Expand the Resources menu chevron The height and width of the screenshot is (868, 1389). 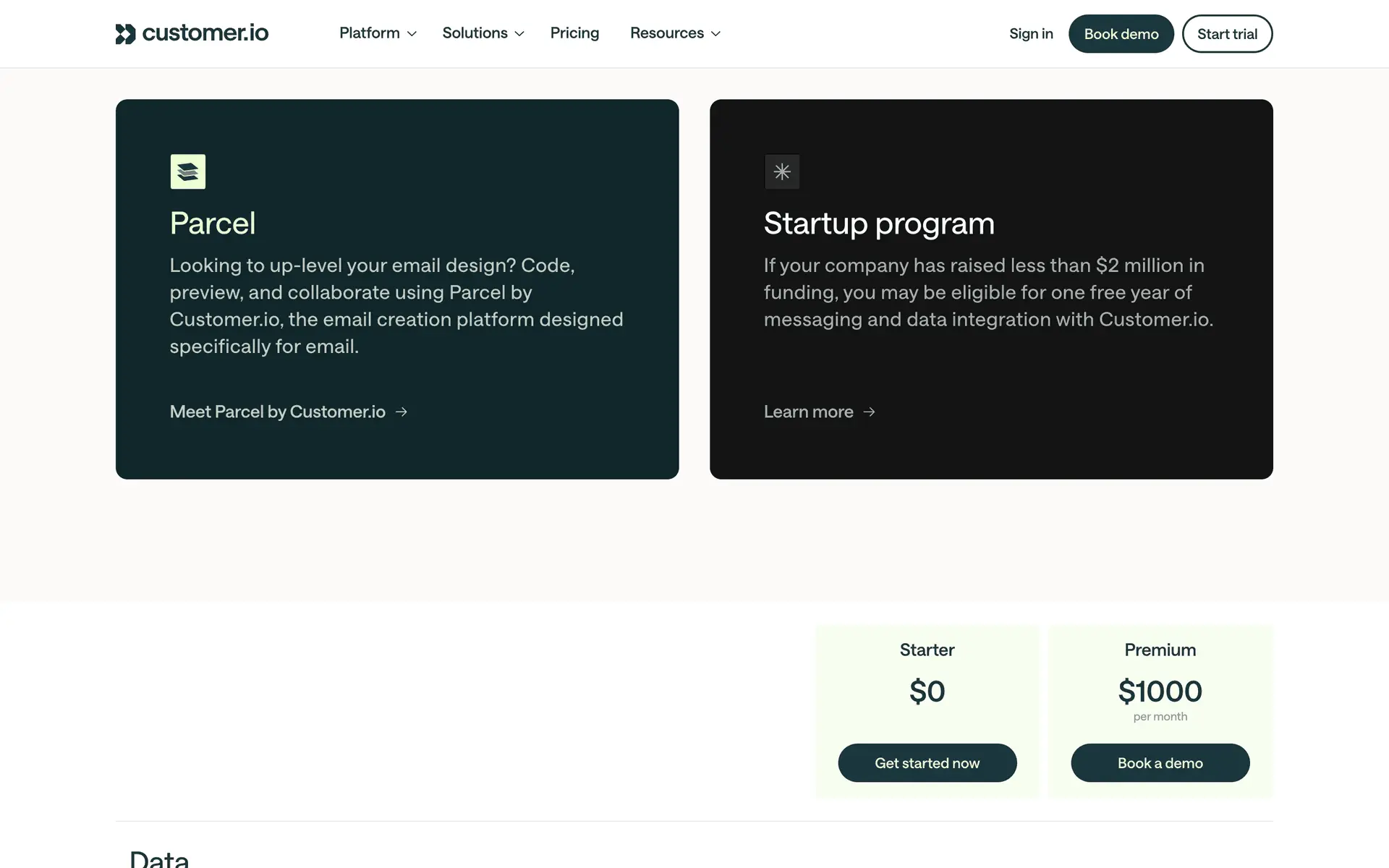point(716,34)
